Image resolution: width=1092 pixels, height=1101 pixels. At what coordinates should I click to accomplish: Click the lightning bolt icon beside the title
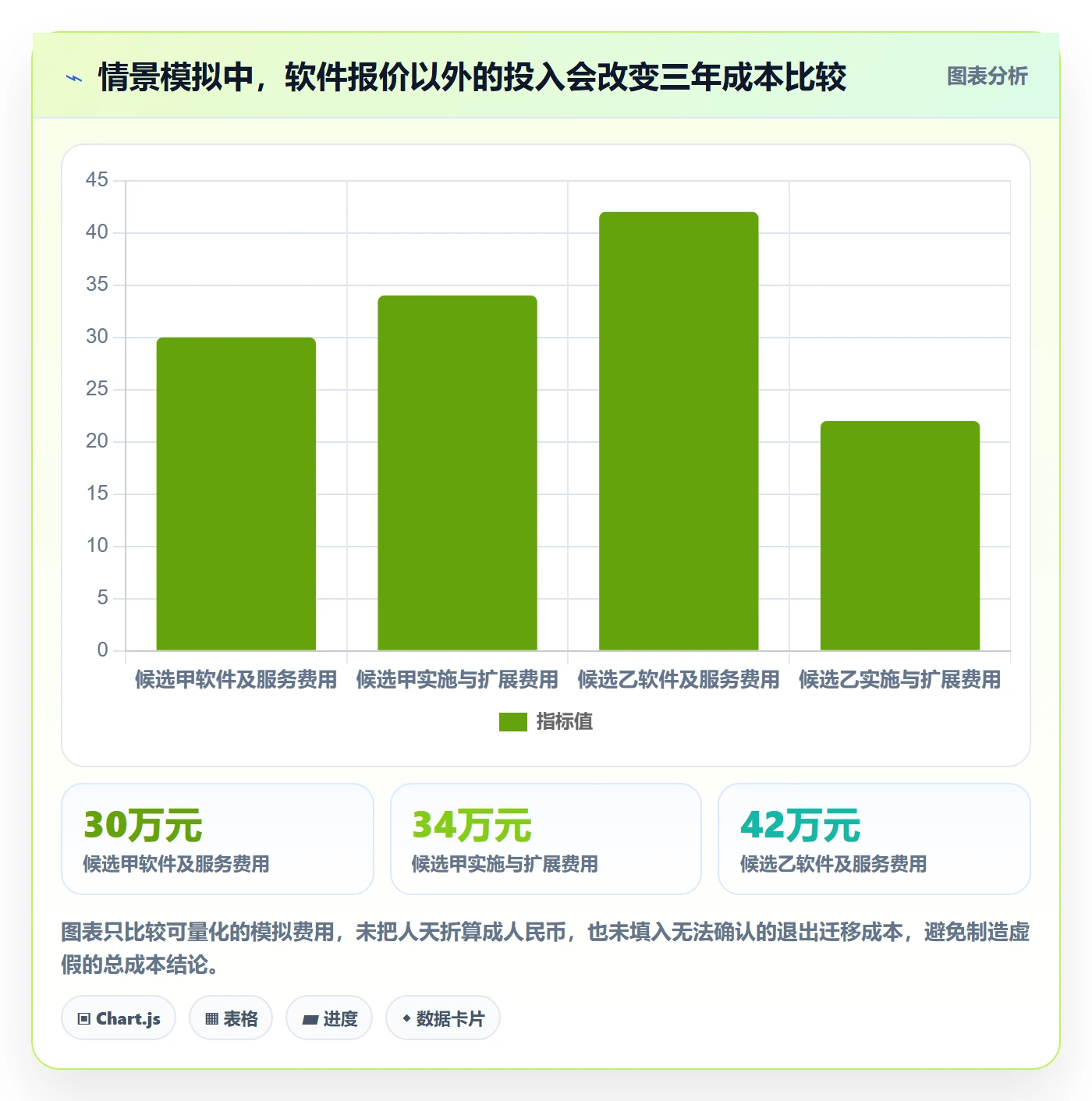point(75,78)
